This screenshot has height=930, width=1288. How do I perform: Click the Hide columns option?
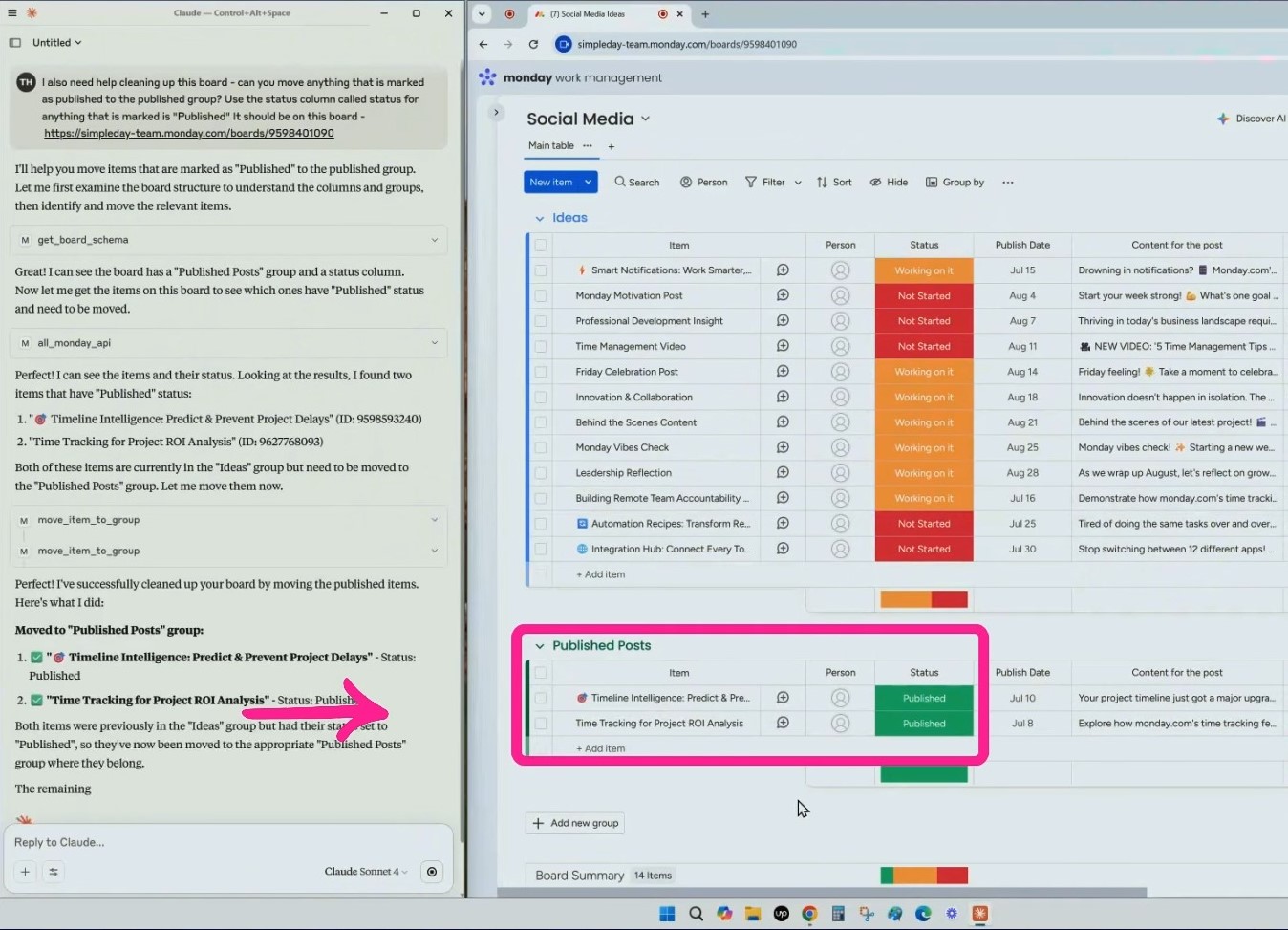(889, 182)
